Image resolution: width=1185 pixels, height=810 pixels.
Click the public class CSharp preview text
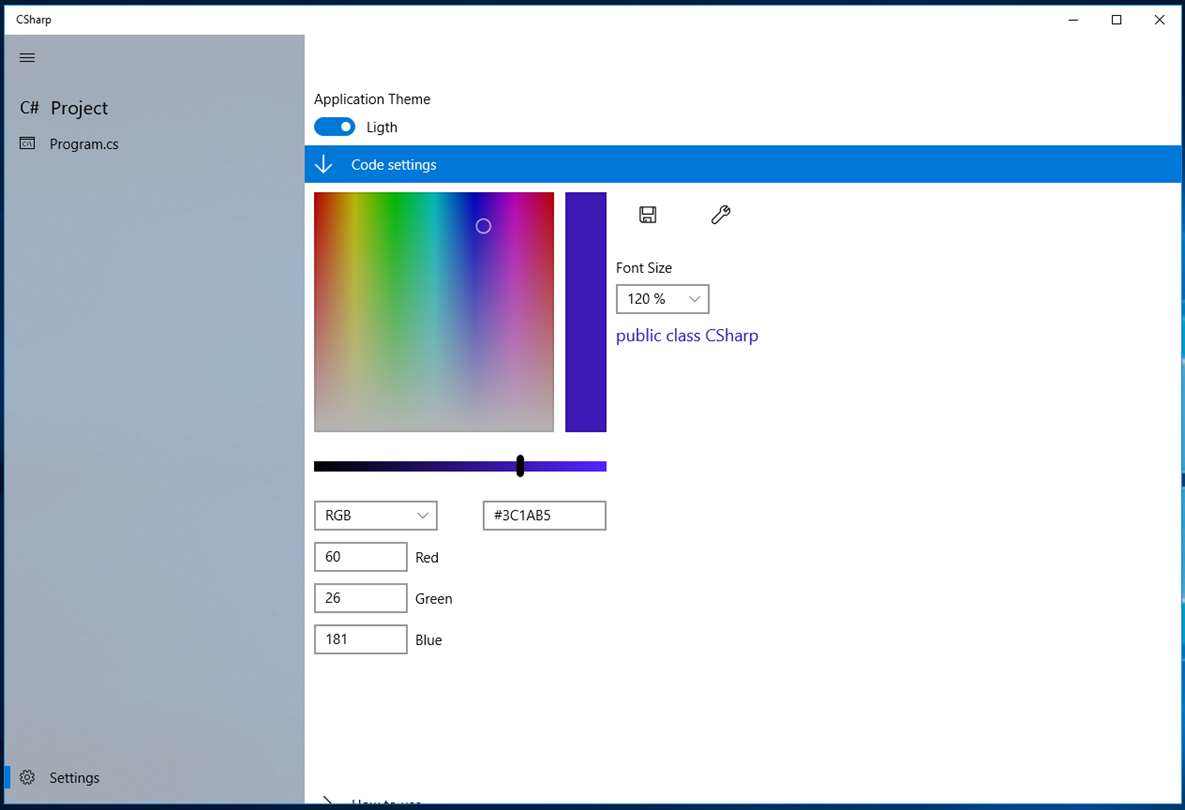687,335
